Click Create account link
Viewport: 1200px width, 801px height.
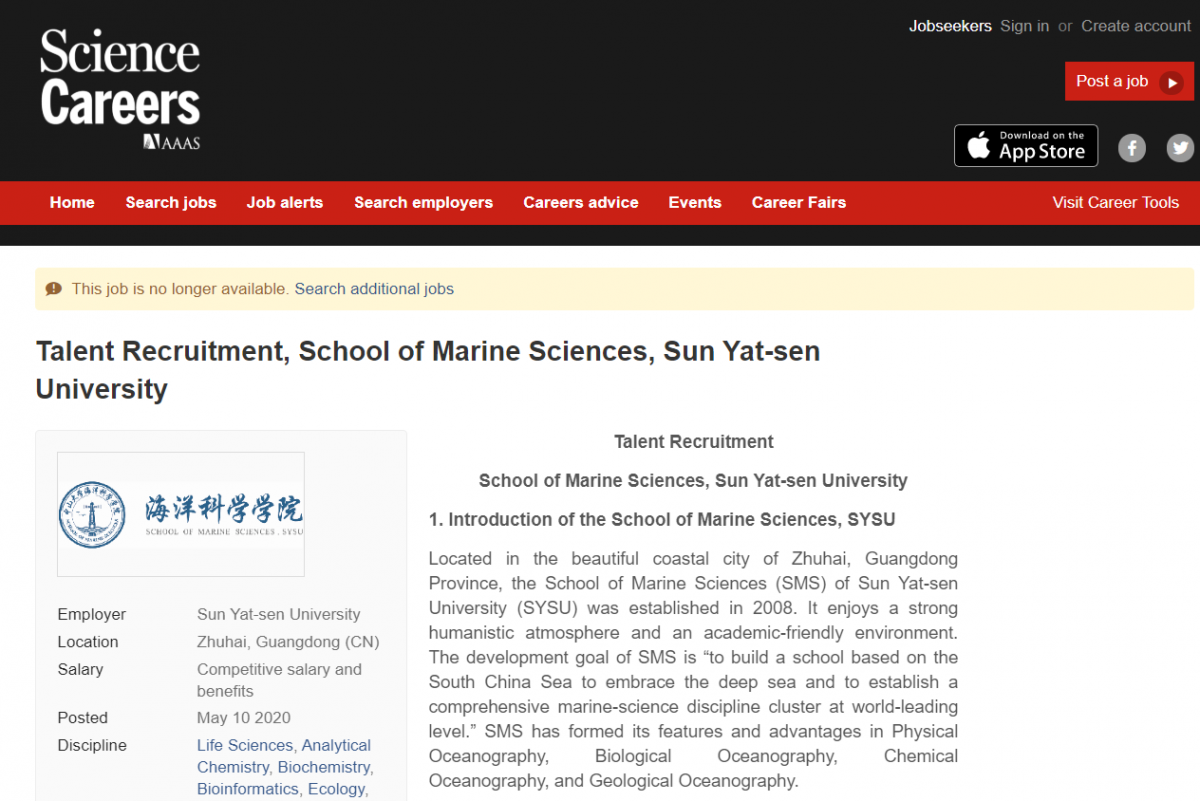[x=1136, y=26]
